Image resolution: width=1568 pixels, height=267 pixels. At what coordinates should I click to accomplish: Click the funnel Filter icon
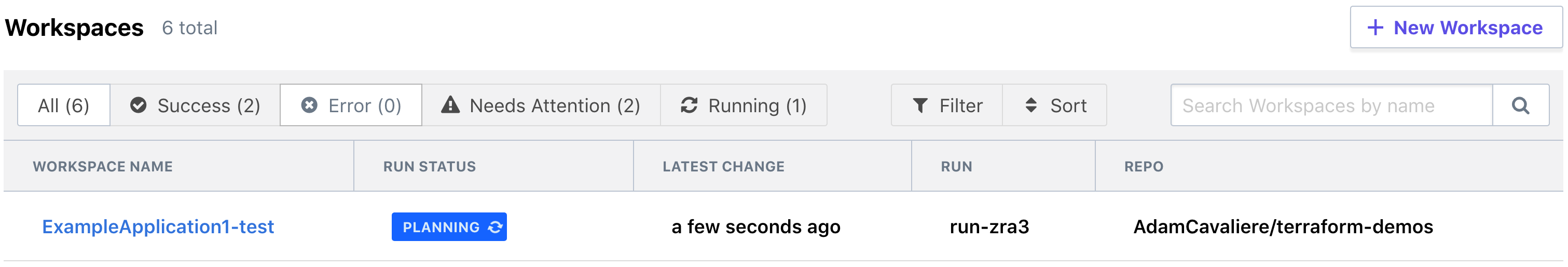point(920,105)
